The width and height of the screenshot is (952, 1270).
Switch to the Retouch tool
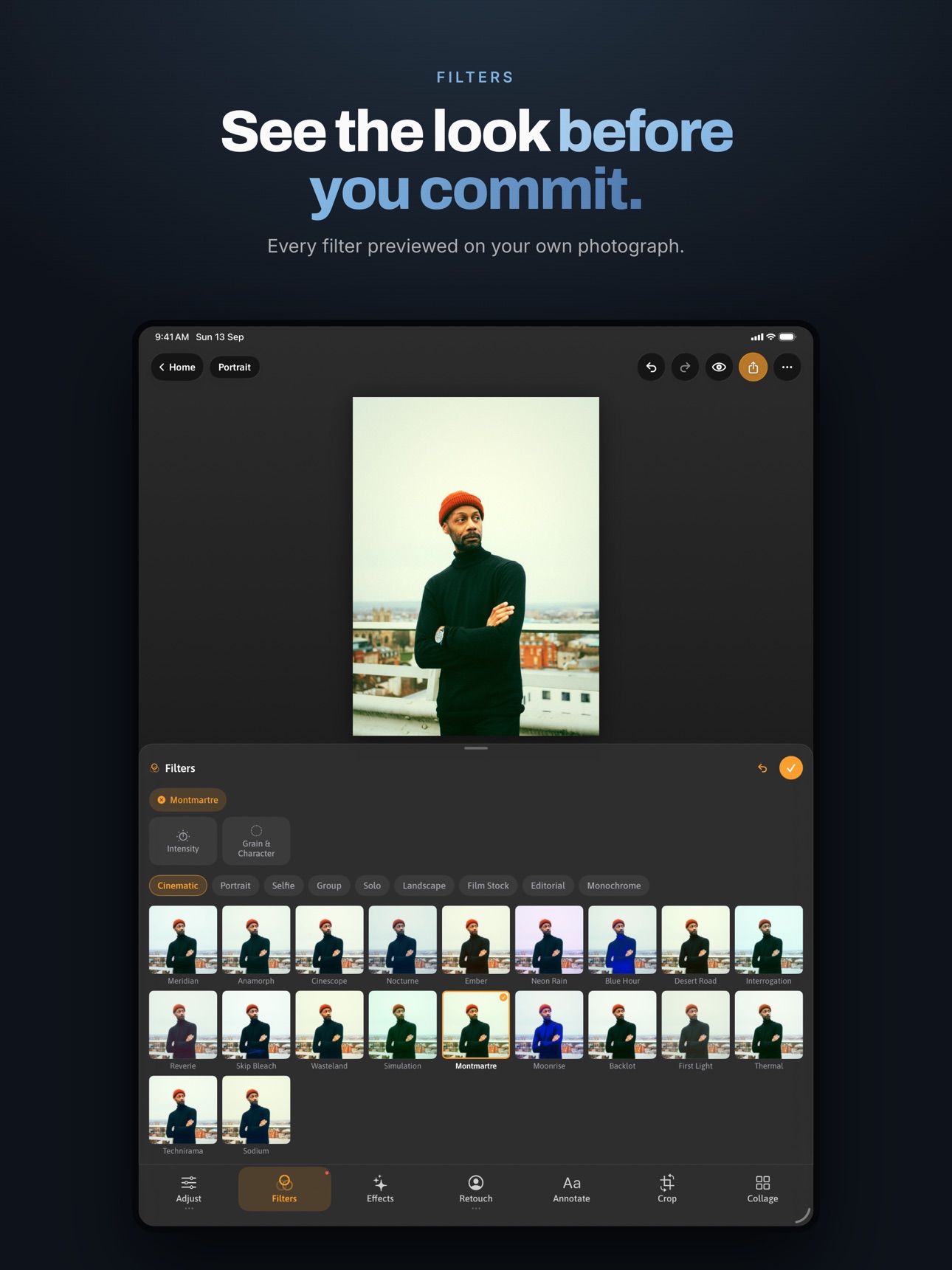coord(476,1189)
